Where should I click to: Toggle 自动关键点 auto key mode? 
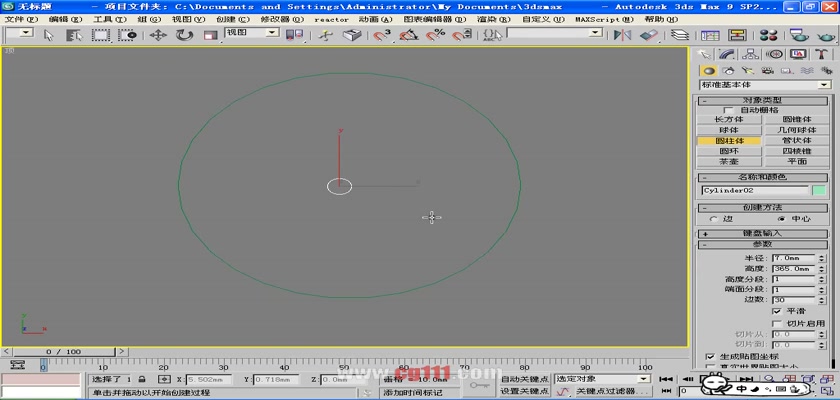[524, 379]
